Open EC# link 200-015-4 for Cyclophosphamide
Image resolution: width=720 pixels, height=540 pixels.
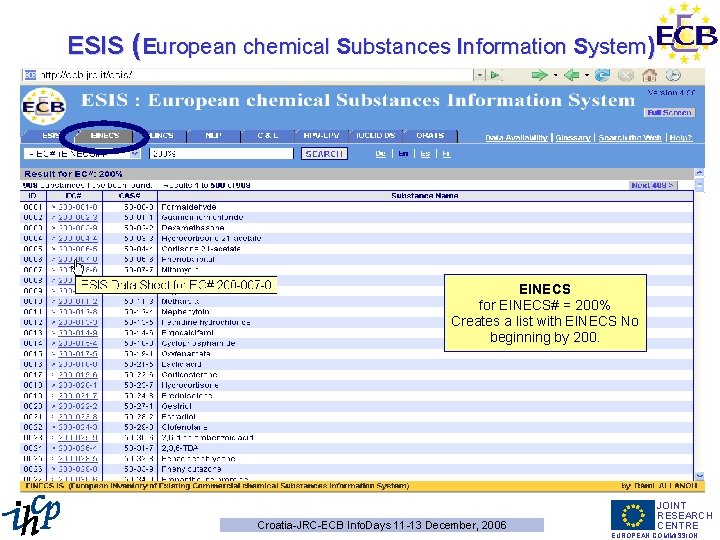pos(78,343)
